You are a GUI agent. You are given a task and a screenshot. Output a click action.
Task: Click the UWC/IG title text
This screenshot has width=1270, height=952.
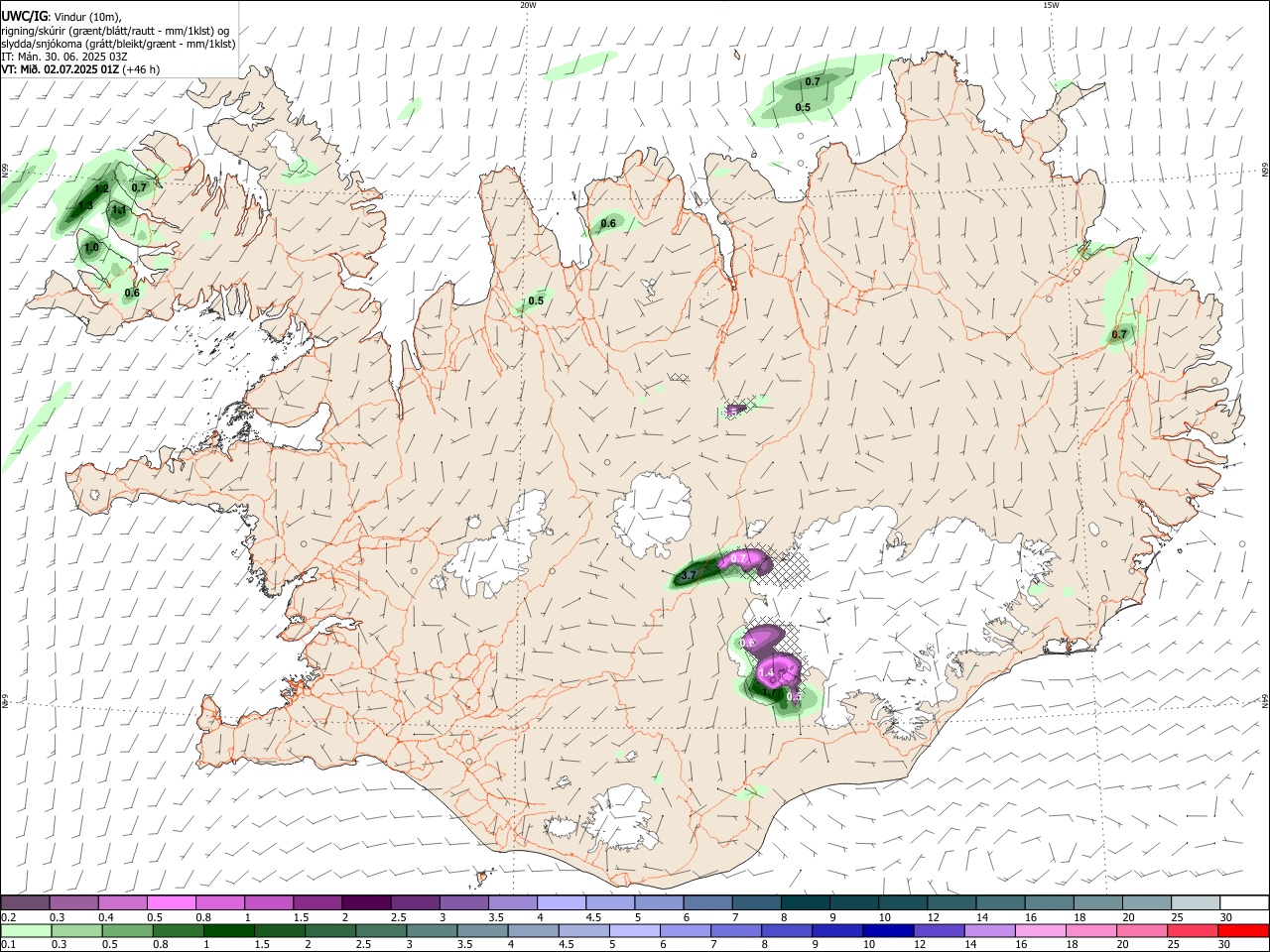point(24,16)
